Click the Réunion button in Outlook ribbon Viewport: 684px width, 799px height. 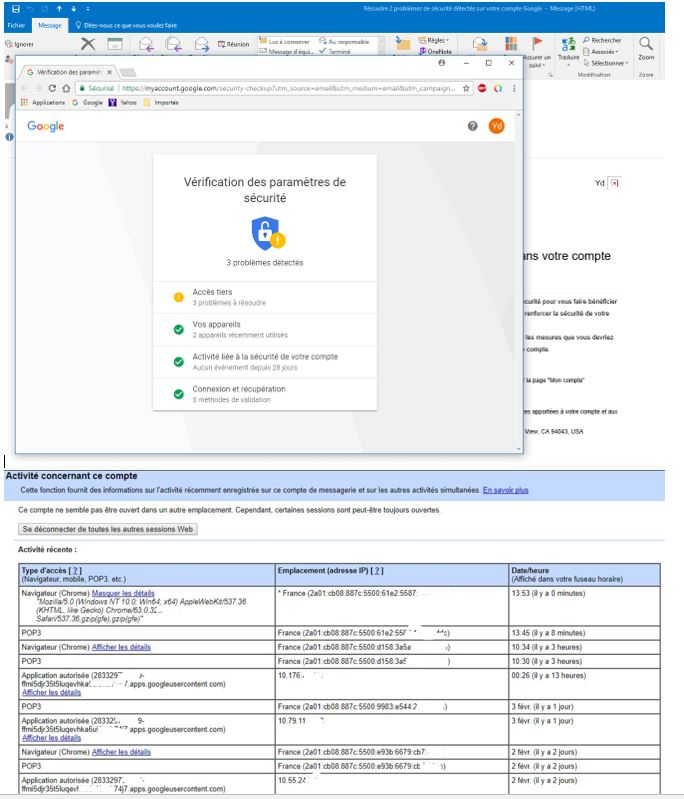pyautogui.click(x=233, y=44)
